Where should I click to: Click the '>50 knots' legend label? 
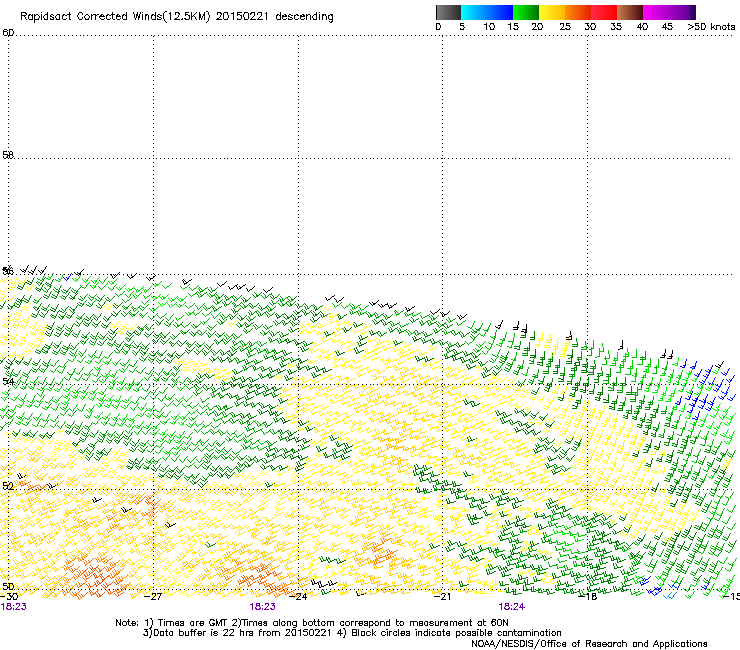pos(711,27)
